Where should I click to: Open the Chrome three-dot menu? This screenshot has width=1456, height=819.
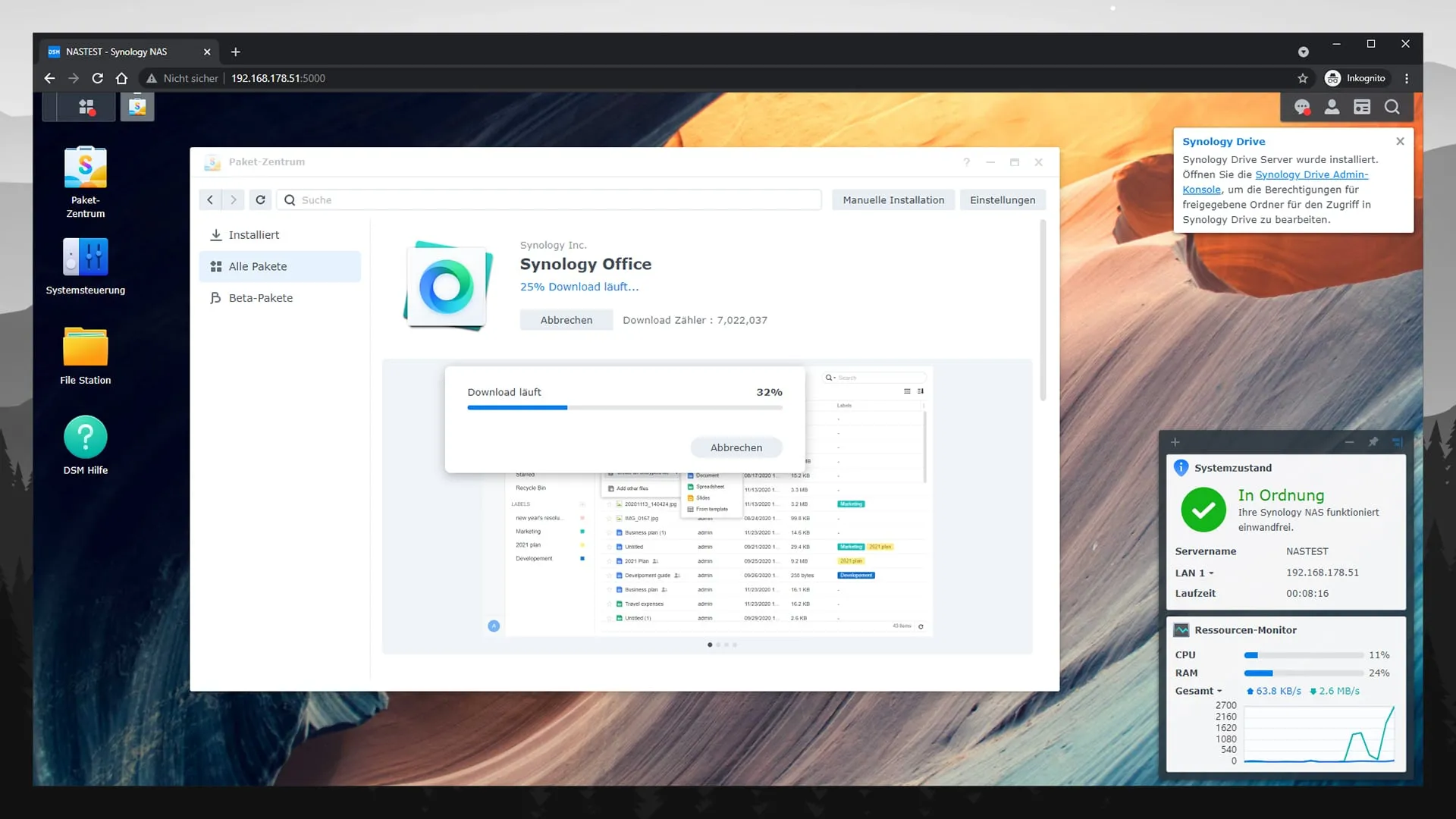1407,78
